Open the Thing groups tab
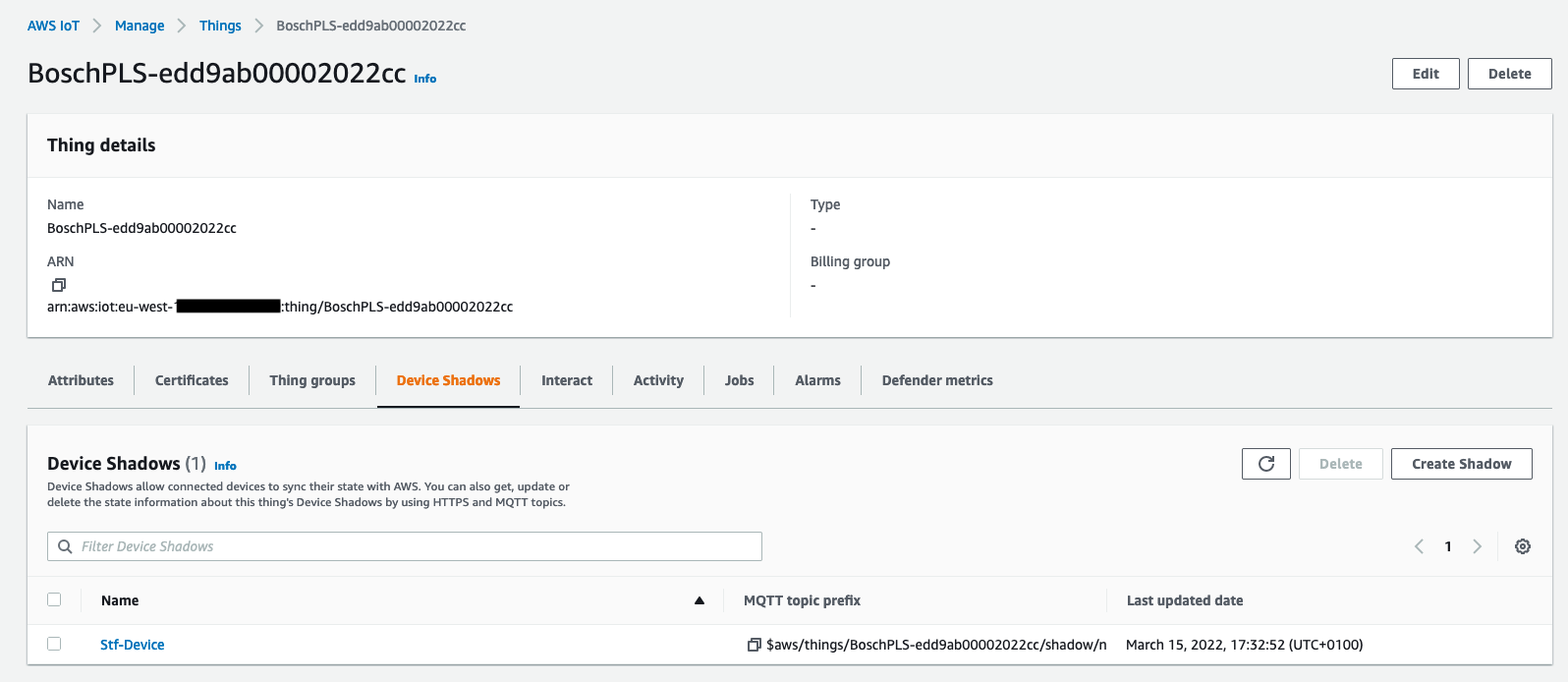Screen dimensions: 1568x682 (x=312, y=380)
